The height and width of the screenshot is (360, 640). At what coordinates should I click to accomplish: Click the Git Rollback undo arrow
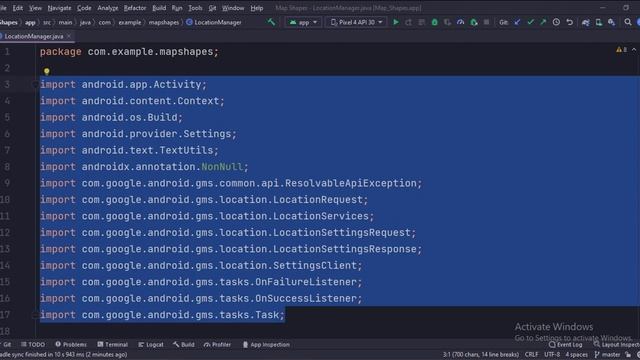pos(570,22)
